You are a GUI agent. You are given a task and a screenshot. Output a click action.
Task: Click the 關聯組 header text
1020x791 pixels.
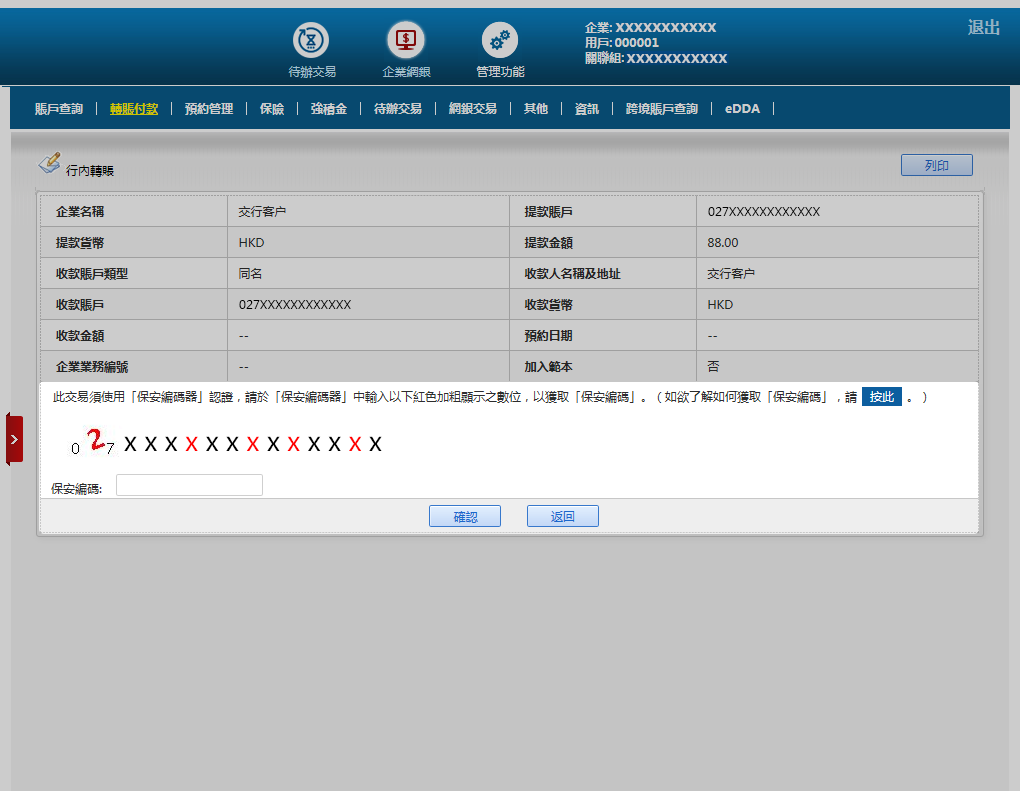pyautogui.click(x=656, y=59)
